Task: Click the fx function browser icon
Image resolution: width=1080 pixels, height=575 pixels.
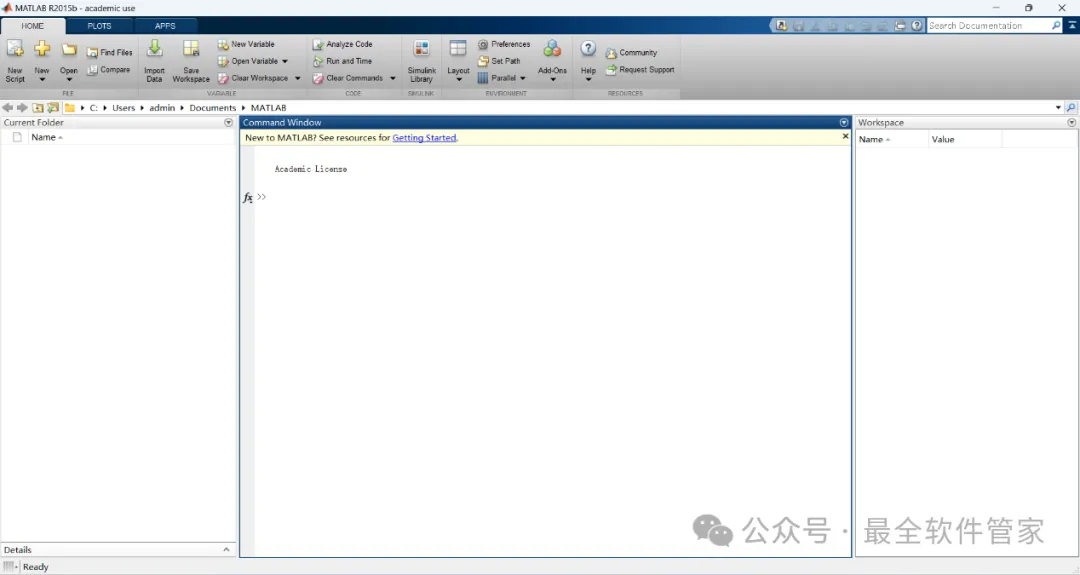Action: tap(248, 198)
